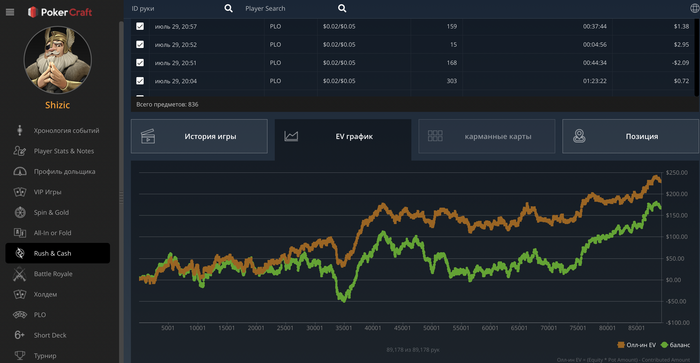Image resolution: width=700 pixels, height=363 pixels.
Task: Switch to the История игры tab
Action: [x=199, y=136]
